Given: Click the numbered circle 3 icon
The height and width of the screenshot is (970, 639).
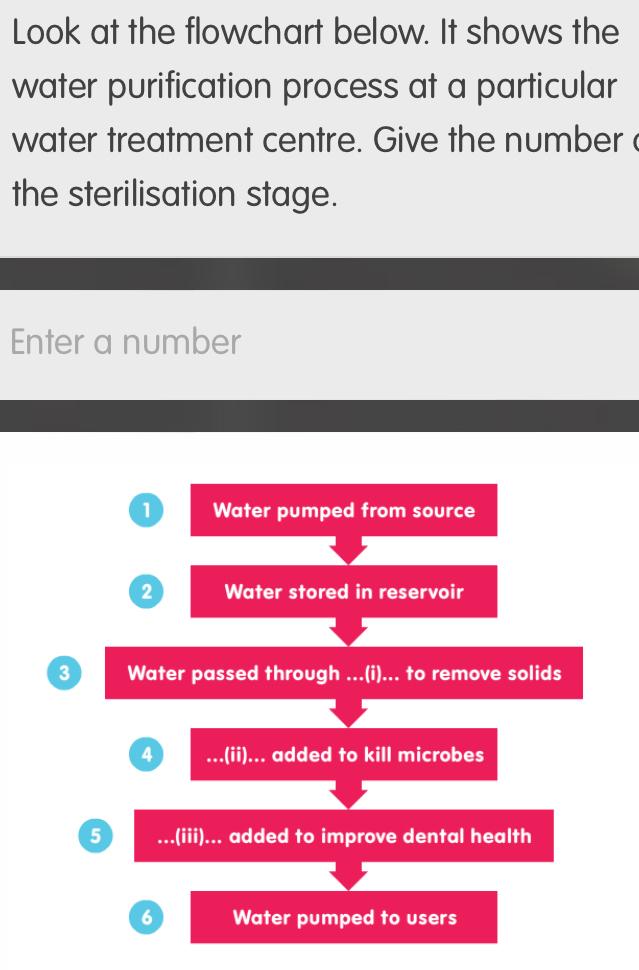Looking at the screenshot, I should coord(64,672).
